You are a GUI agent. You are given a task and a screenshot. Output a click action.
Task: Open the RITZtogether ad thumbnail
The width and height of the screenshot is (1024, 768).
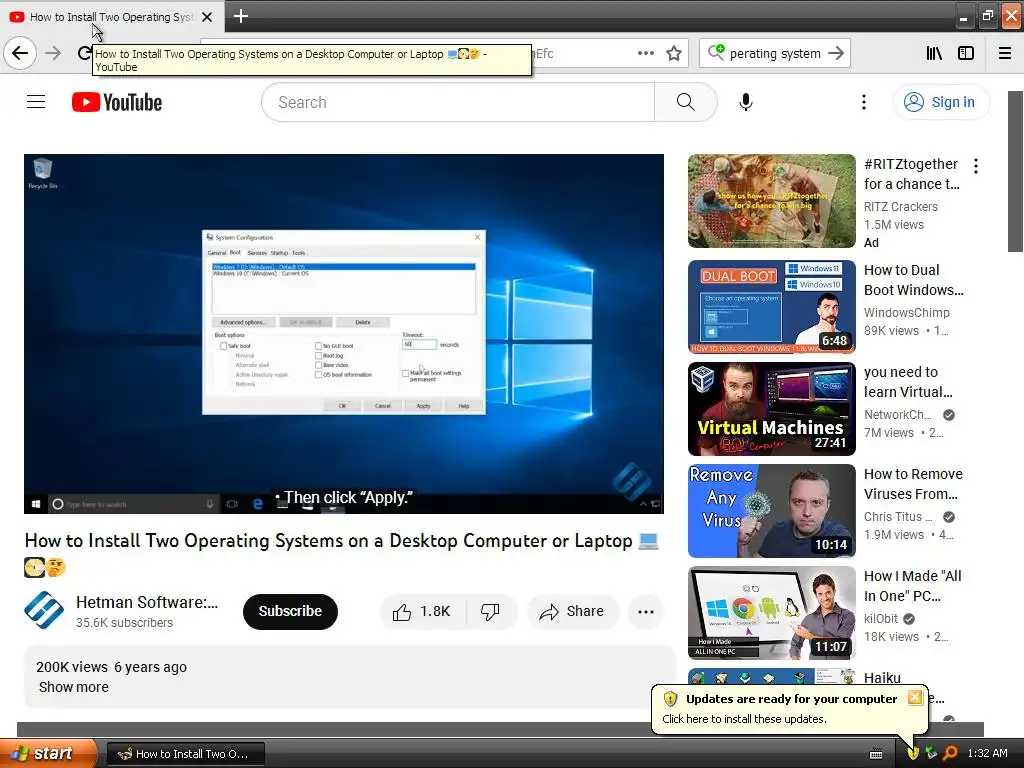(x=771, y=200)
